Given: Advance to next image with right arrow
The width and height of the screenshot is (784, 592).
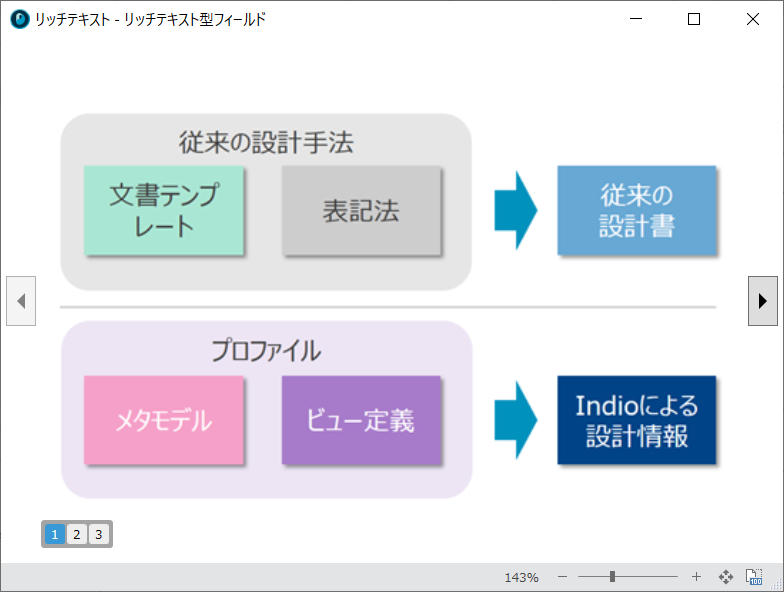Looking at the screenshot, I should (762, 301).
